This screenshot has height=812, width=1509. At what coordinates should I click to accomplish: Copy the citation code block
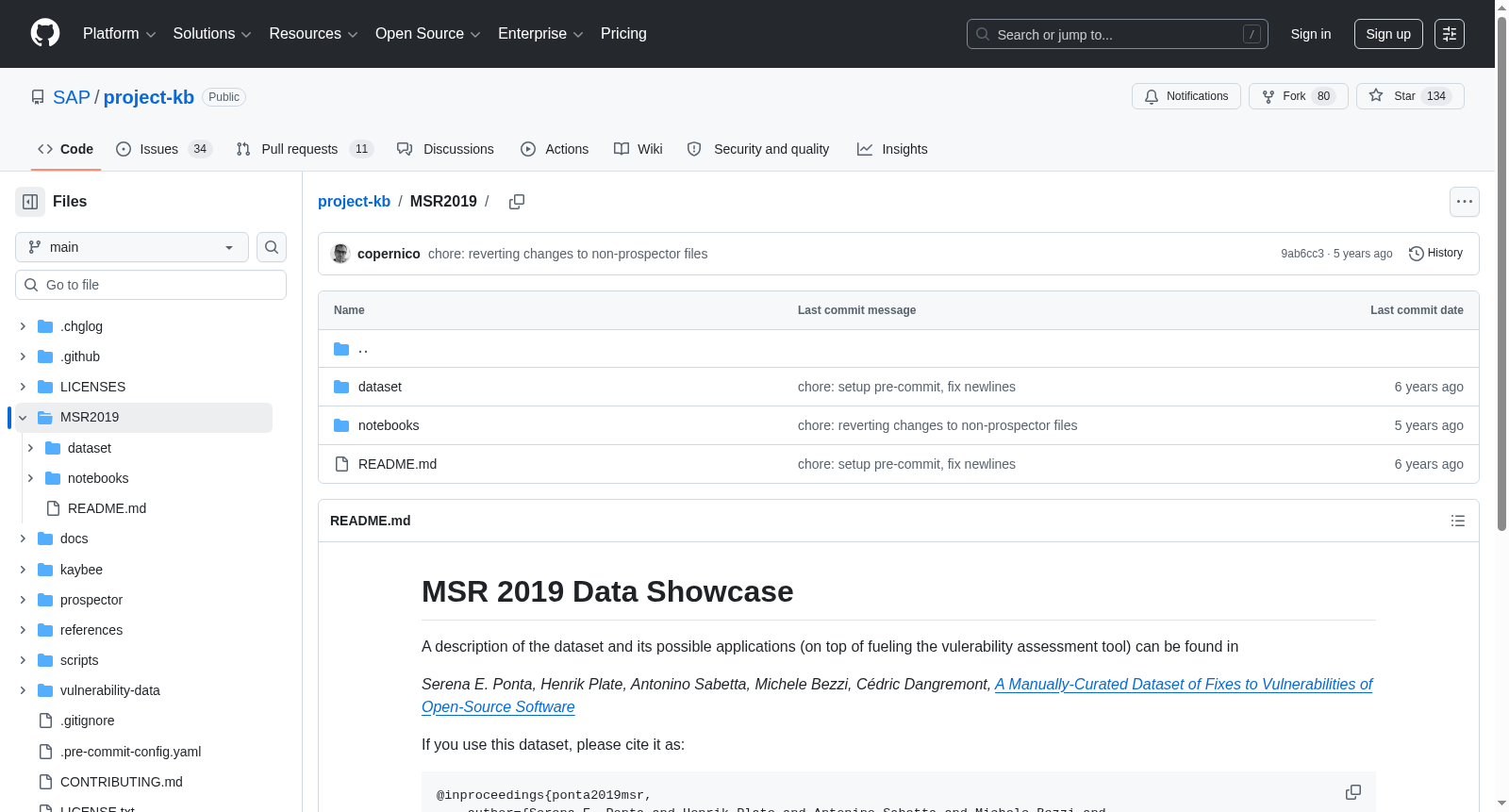1353,792
